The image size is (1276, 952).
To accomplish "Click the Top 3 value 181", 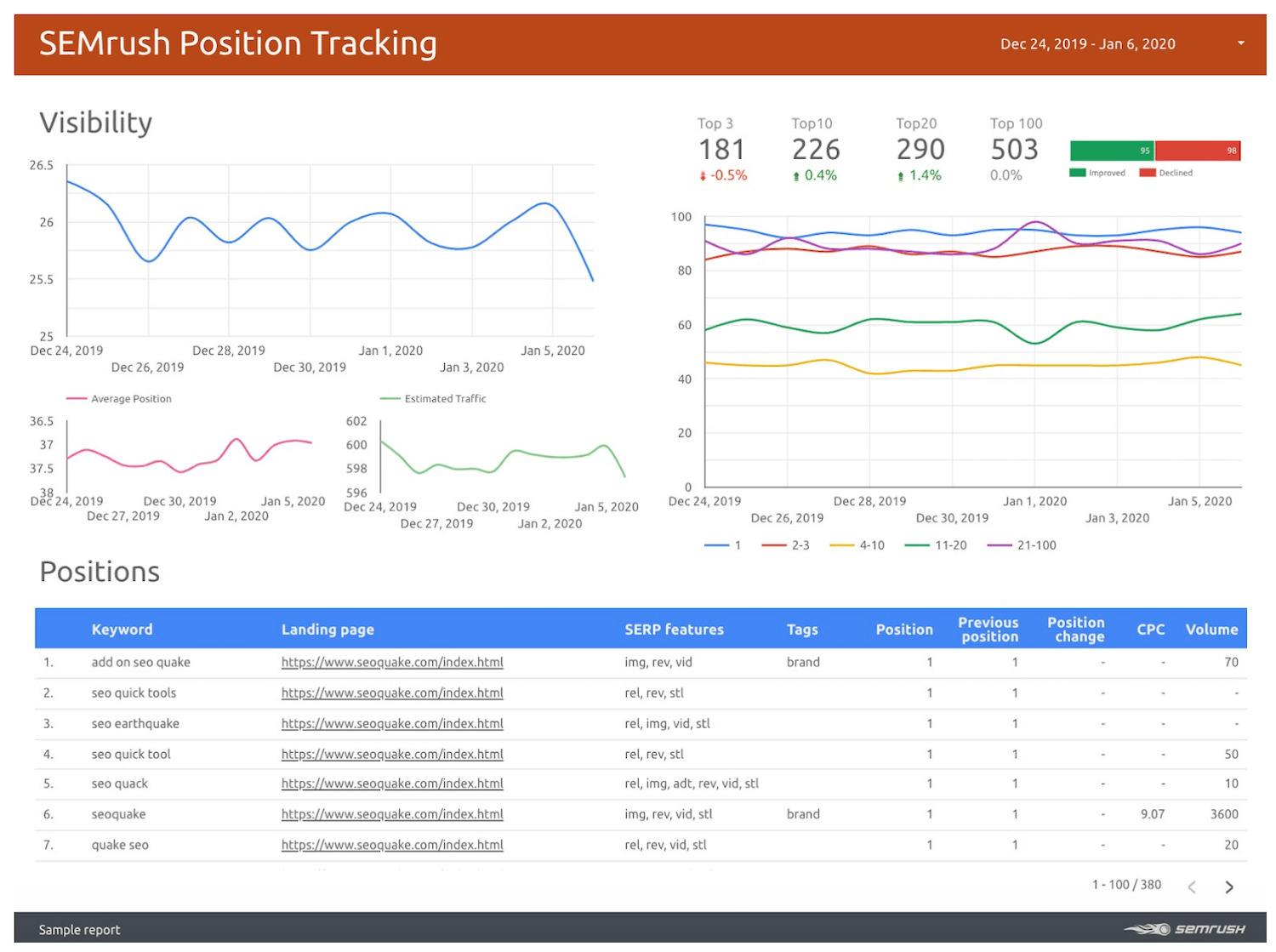I will pyautogui.click(x=721, y=150).
